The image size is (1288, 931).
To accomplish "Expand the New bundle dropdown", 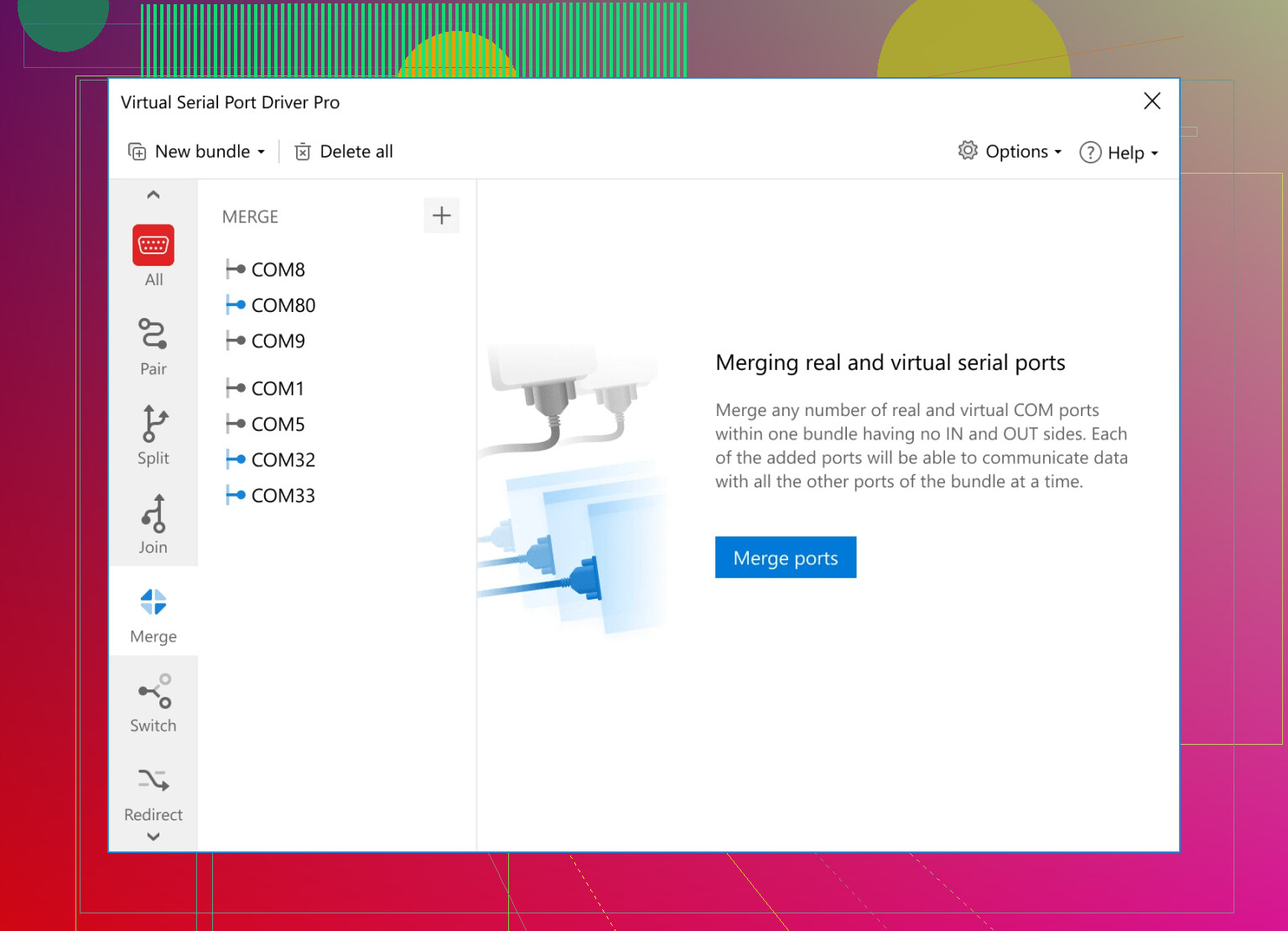I will 261,151.
